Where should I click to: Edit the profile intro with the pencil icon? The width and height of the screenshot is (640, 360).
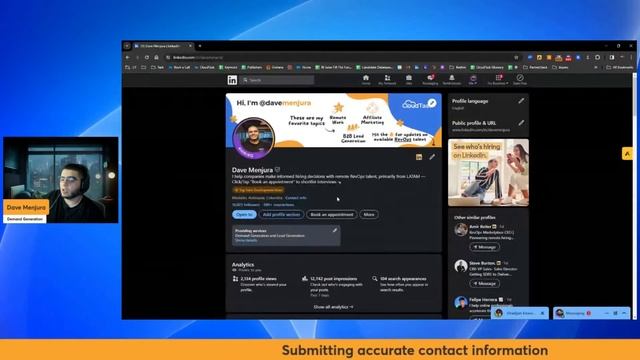pos(432,157)
